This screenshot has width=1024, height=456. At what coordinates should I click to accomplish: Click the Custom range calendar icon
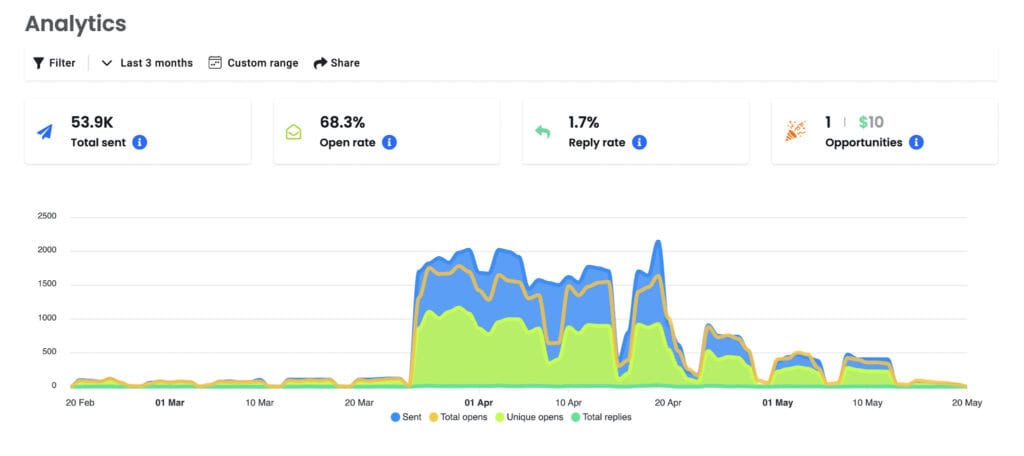[x=214, y=63]
